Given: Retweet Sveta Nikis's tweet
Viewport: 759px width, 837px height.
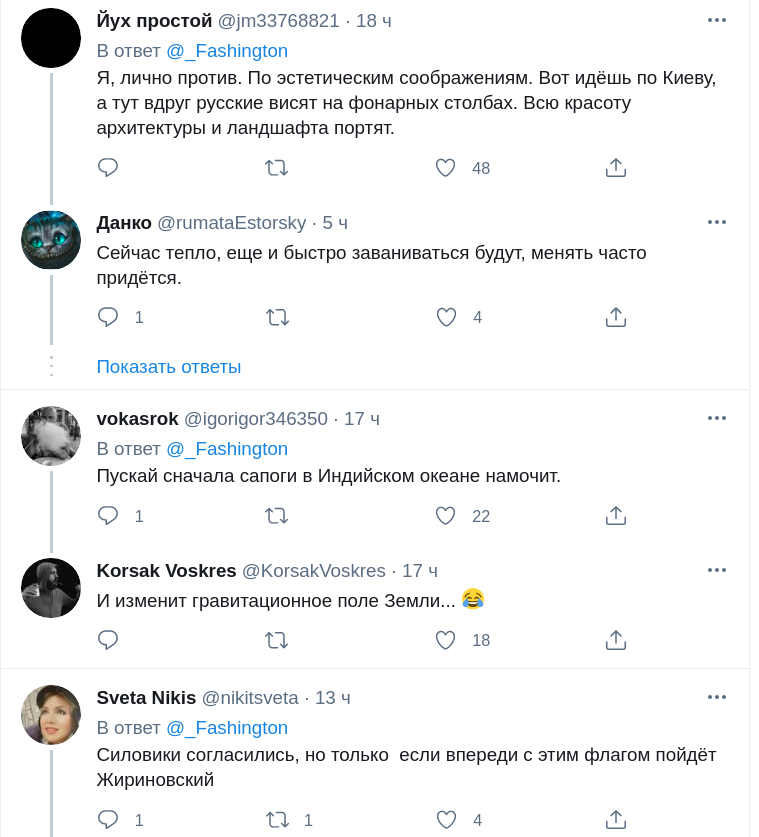Looking at the screenshot, I should tap(277, 820).
